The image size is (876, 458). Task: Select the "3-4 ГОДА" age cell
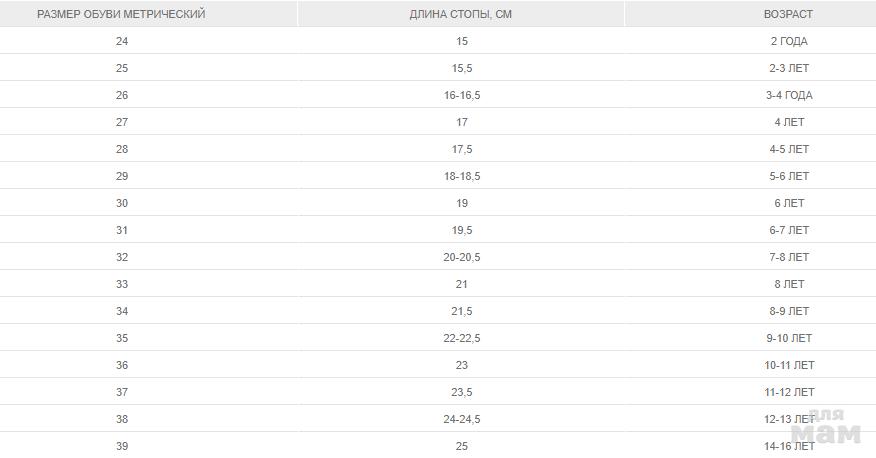pyautogui.click(x=788, y=95)
